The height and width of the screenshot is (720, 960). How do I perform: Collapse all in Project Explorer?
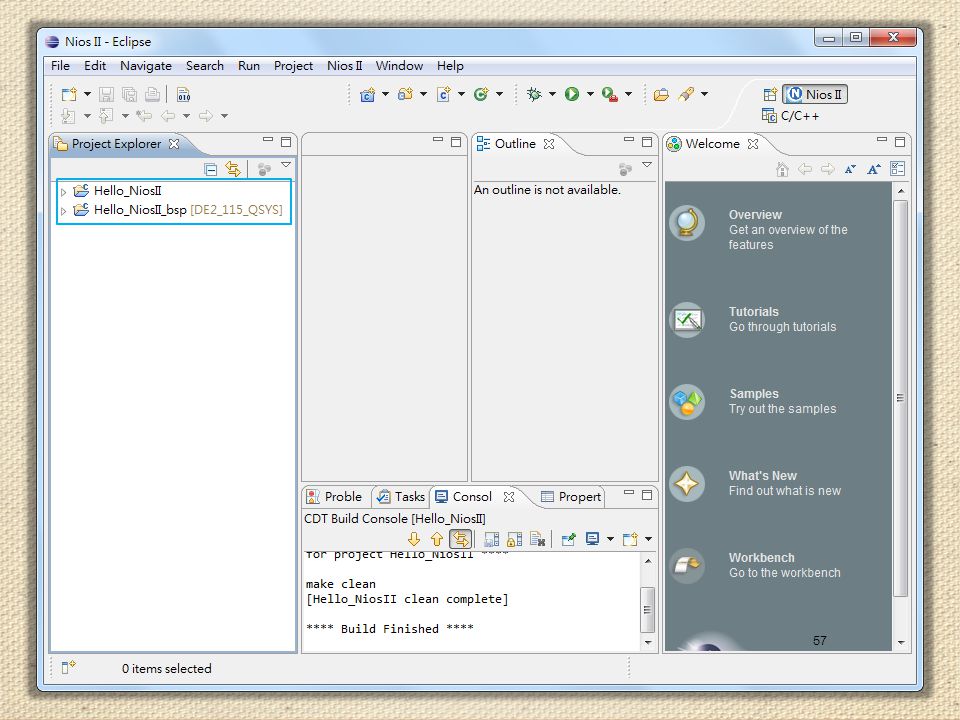[211, 170]
